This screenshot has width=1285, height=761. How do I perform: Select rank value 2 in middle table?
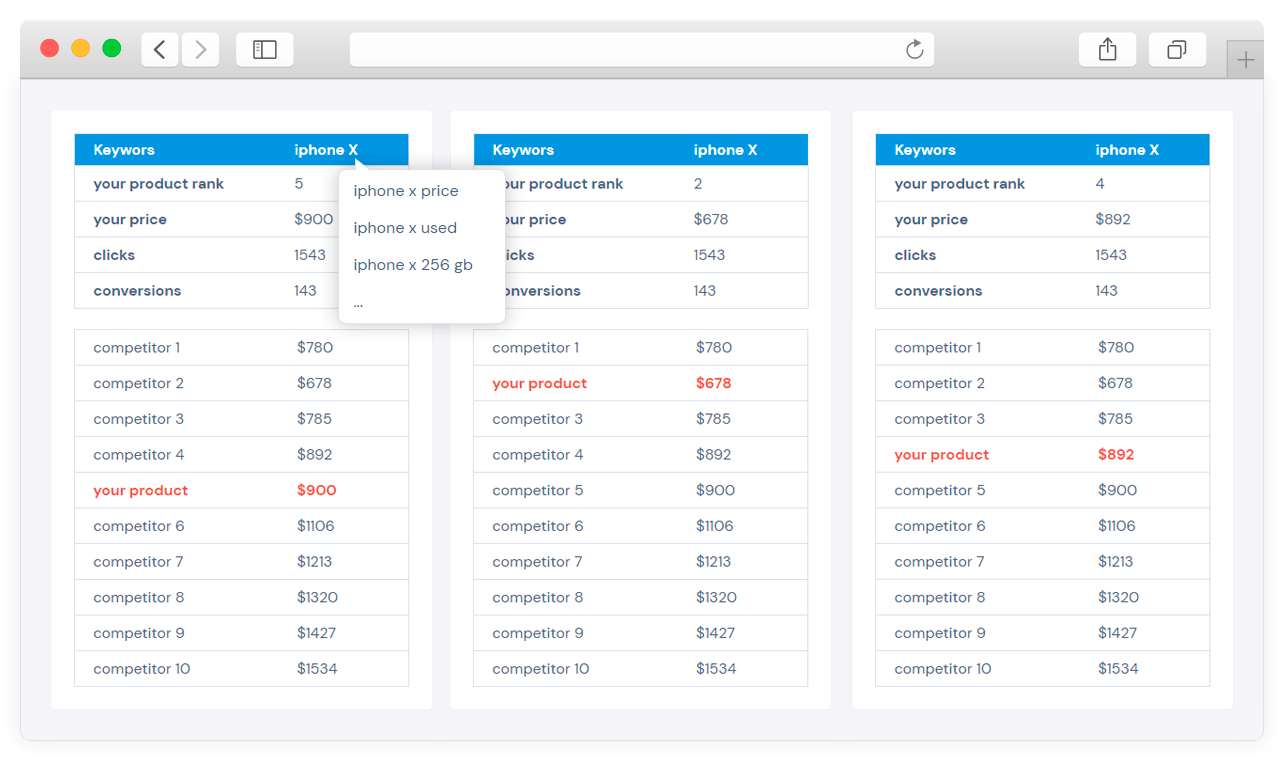698,184
